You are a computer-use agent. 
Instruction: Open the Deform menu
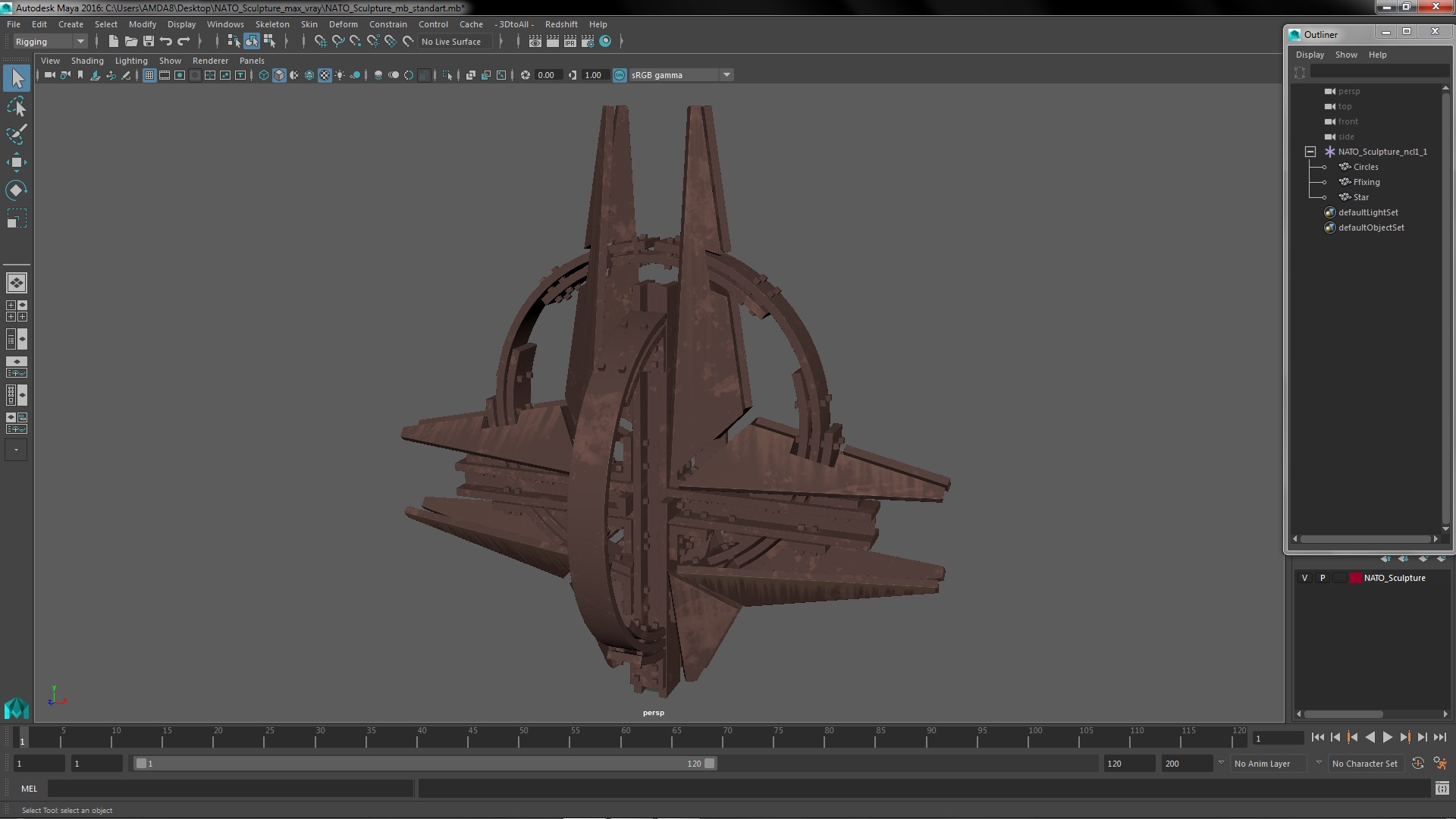click(343, 24)
